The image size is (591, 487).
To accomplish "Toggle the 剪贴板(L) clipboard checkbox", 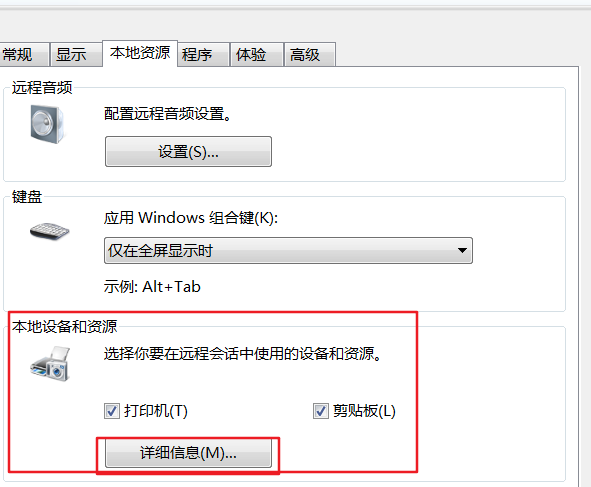I will click(x=320, y=411).
